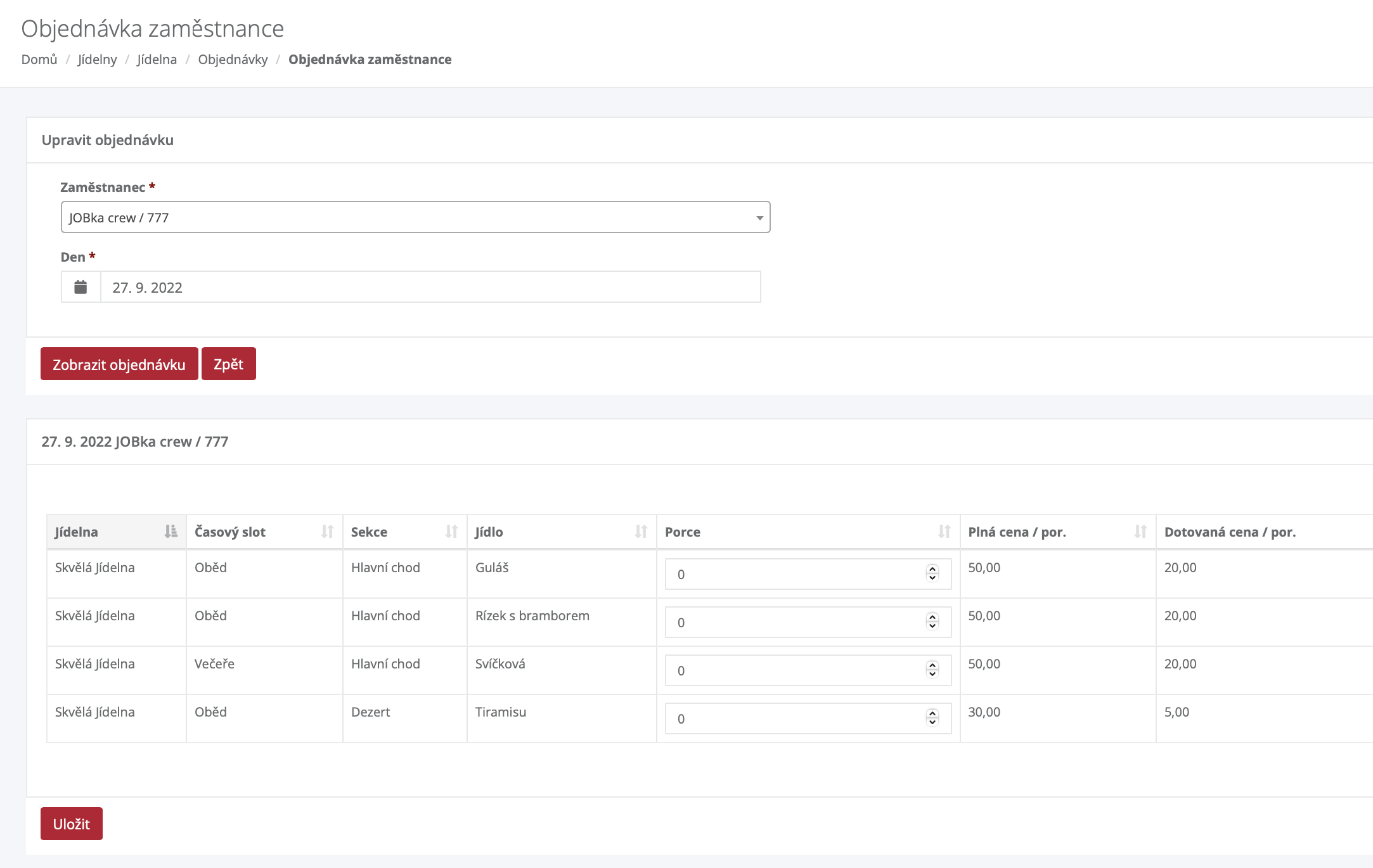Click Rízek s bramborem portion field
The height and width of the screenshot is (868, 1373).
pyautogui.click(x=792, y=622)
